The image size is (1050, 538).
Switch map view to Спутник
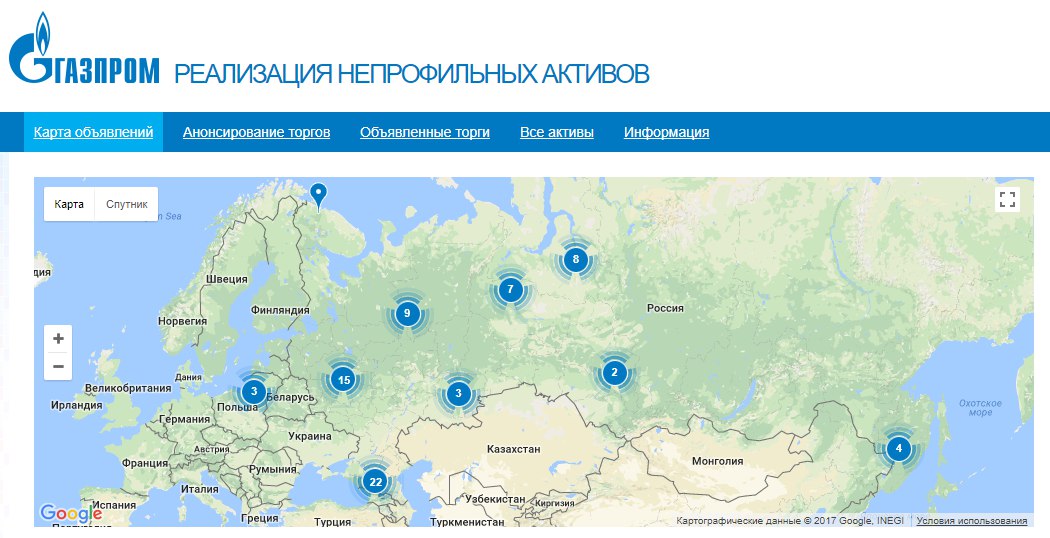127,204
